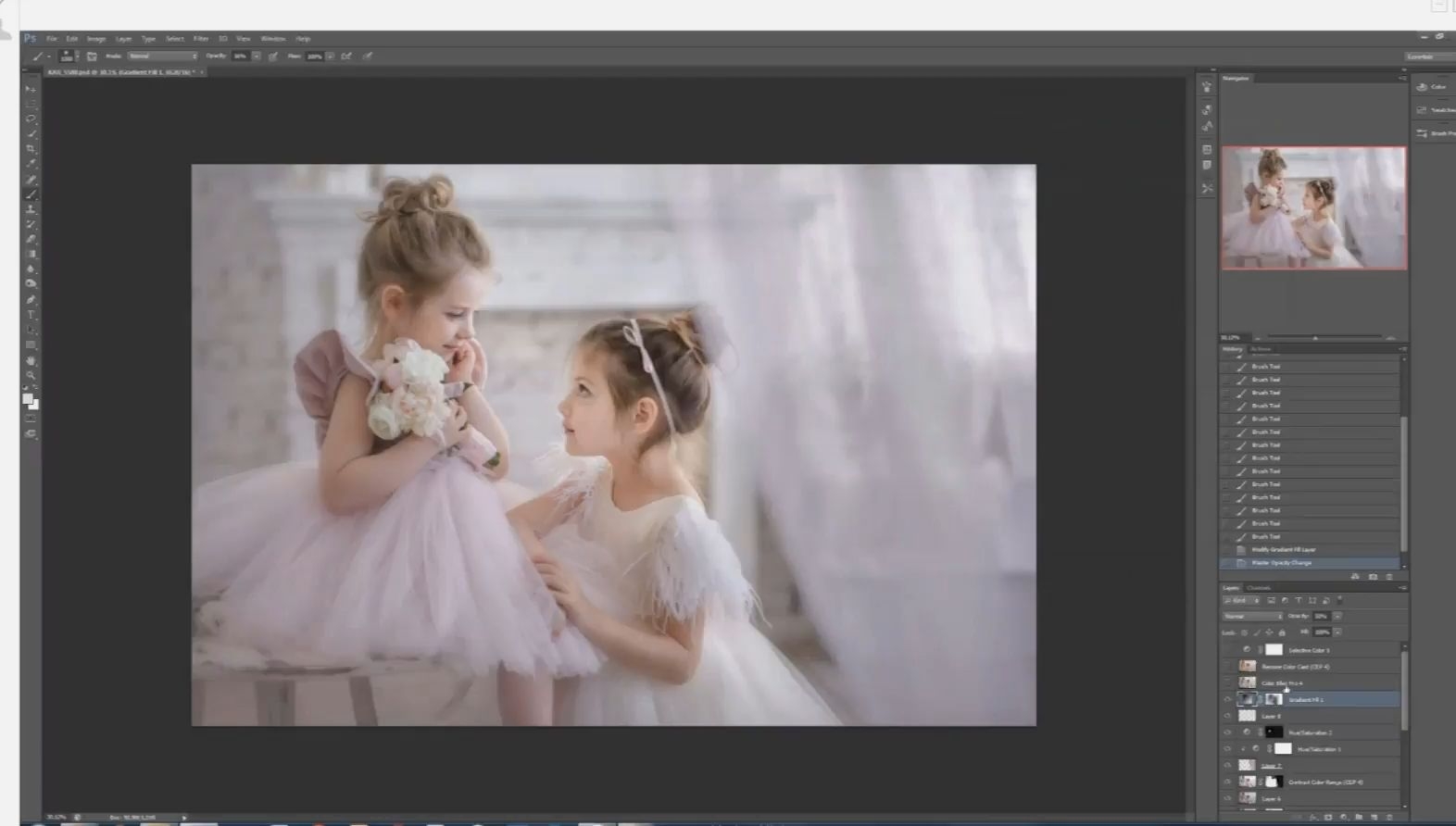Image resolution: width=1456 pixels, height=826 pixels.
Task: Select the Hand tool
Action: [x=31, y=360]
